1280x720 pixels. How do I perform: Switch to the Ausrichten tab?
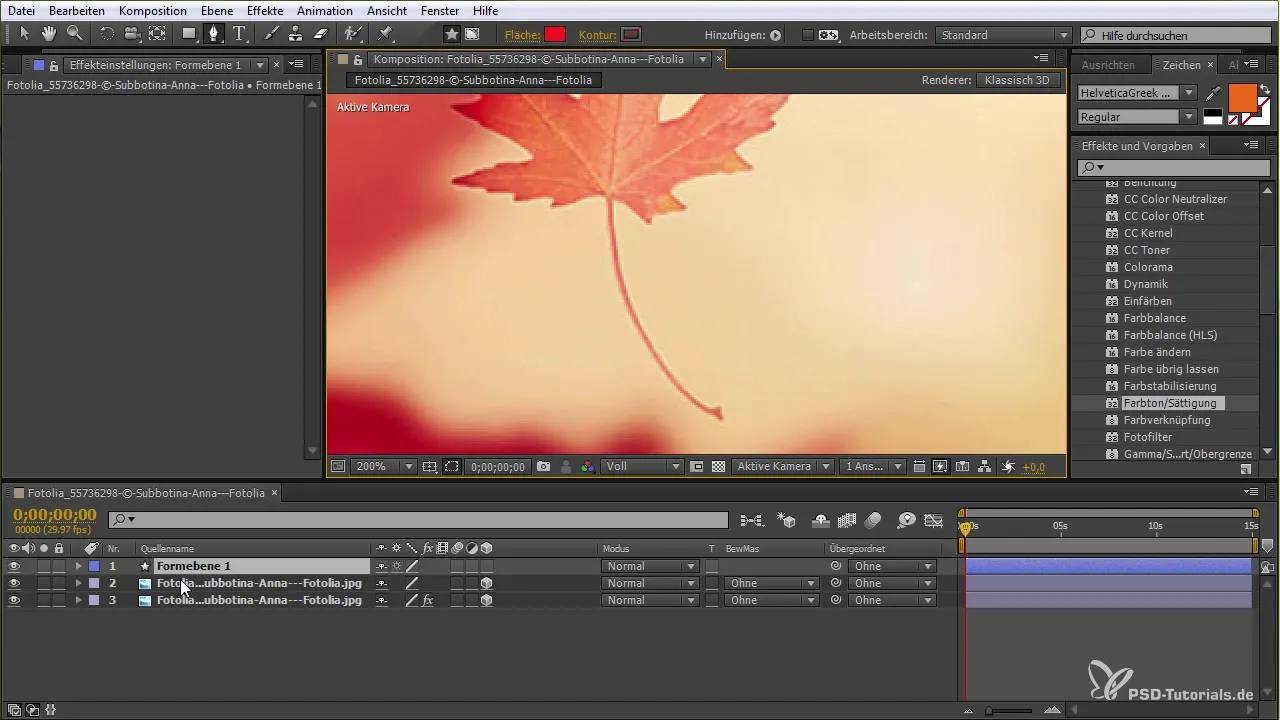pyautogui.click(x=1108, y=65)
